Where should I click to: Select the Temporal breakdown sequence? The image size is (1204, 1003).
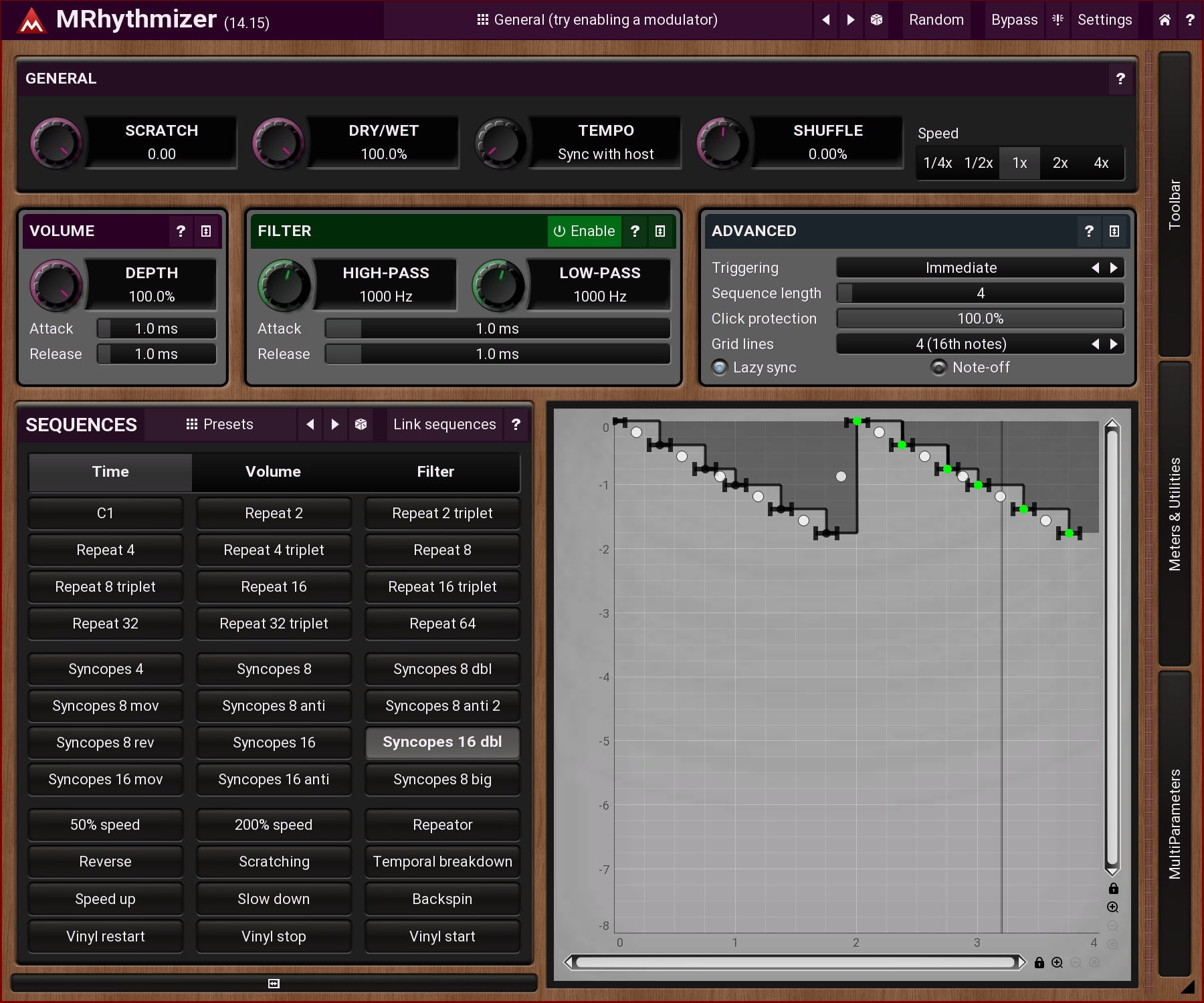coord(442,862)
